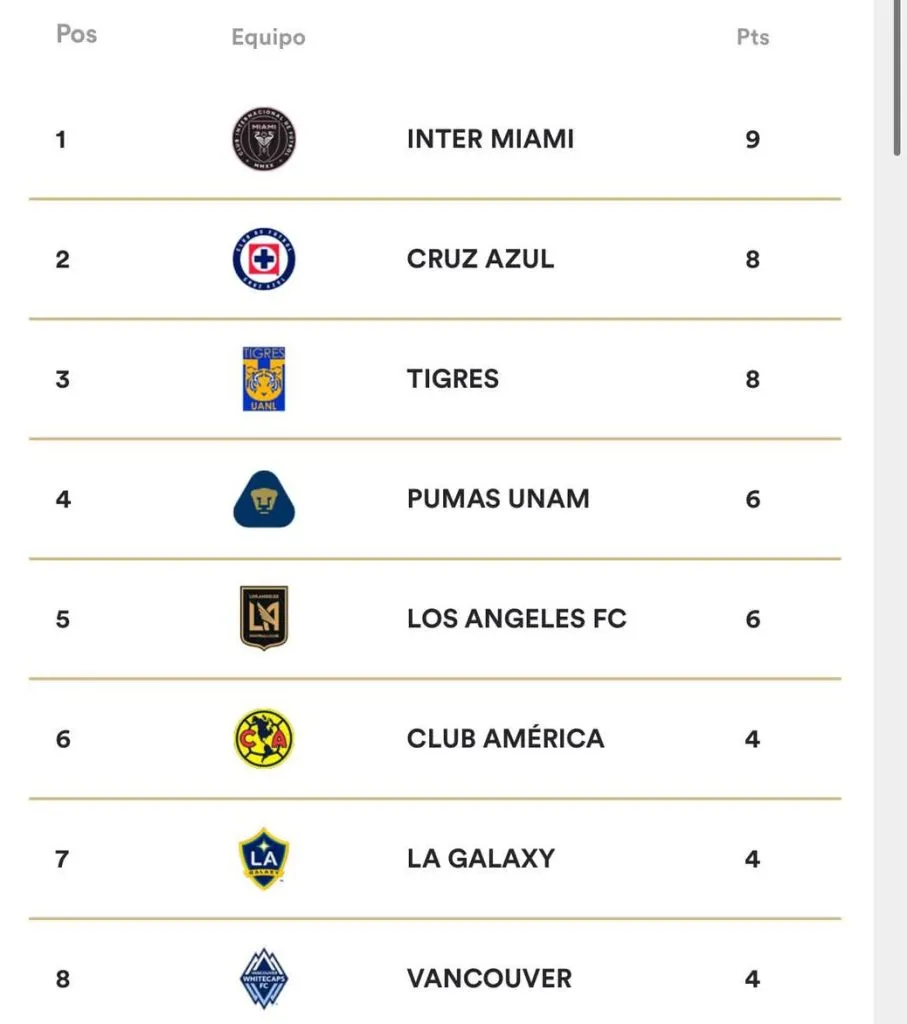Select the Club América crest
The image size is (907, 1024).
pos(264,739)
